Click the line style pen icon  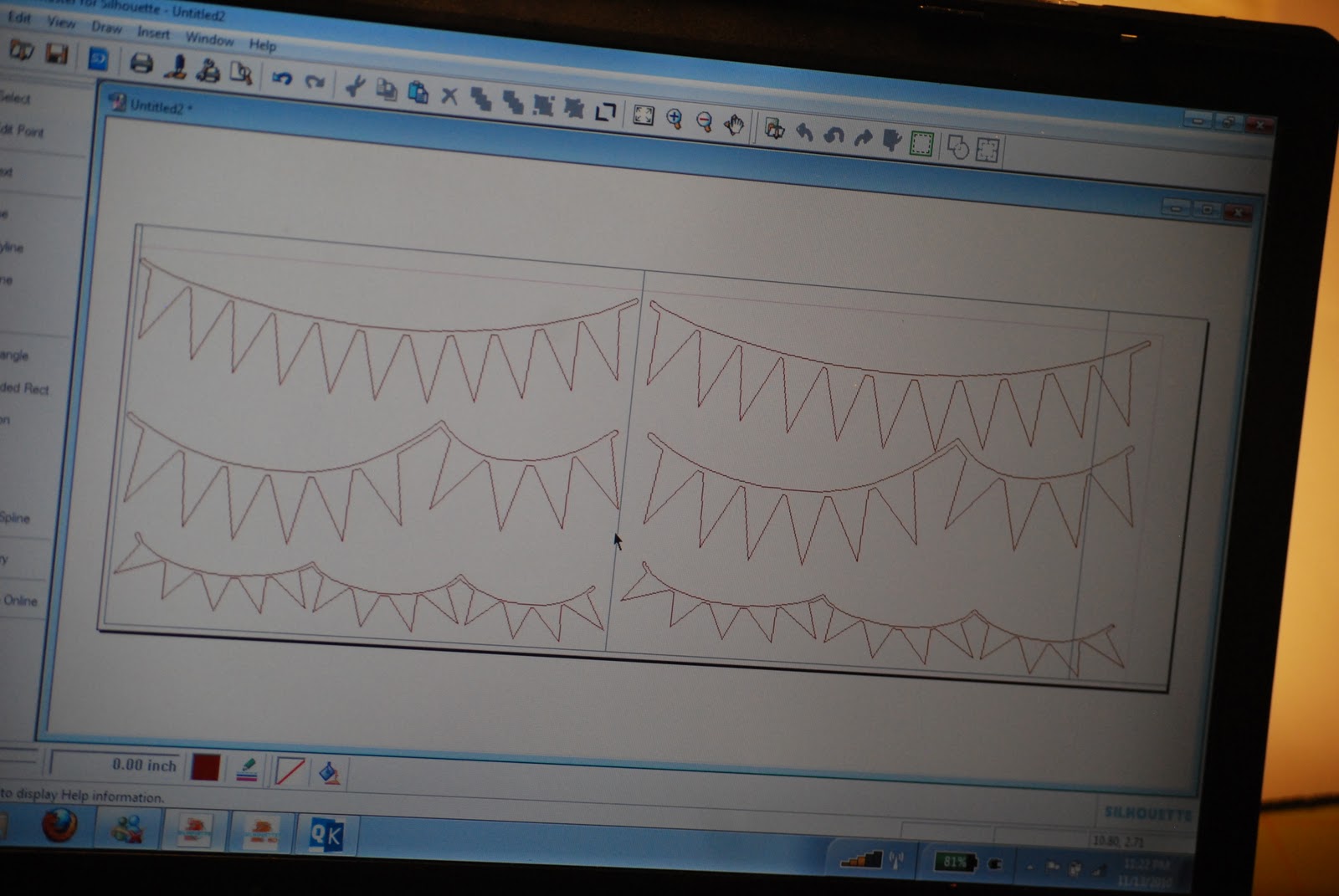pyautogui.click(x=247, y=770)
